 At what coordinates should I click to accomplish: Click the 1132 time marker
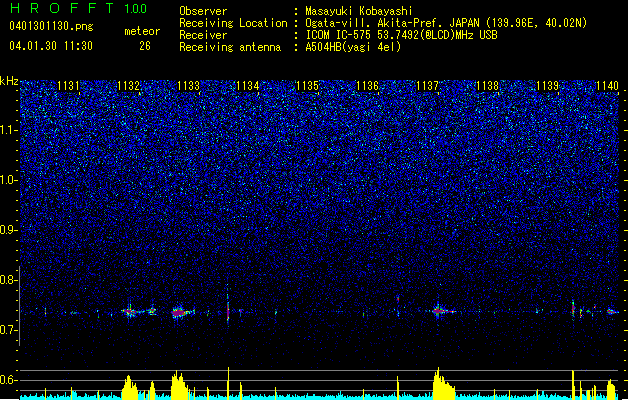click(x=128, y=86)
